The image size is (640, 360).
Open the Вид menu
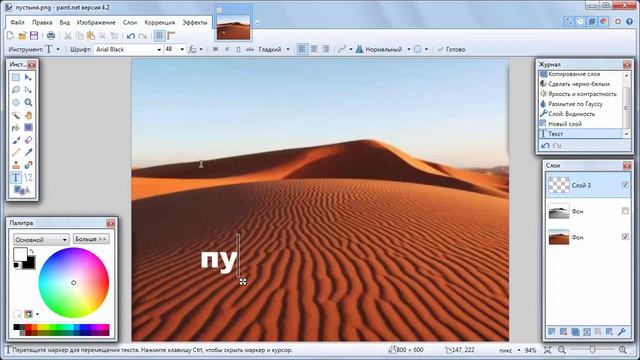coord(64,22)
